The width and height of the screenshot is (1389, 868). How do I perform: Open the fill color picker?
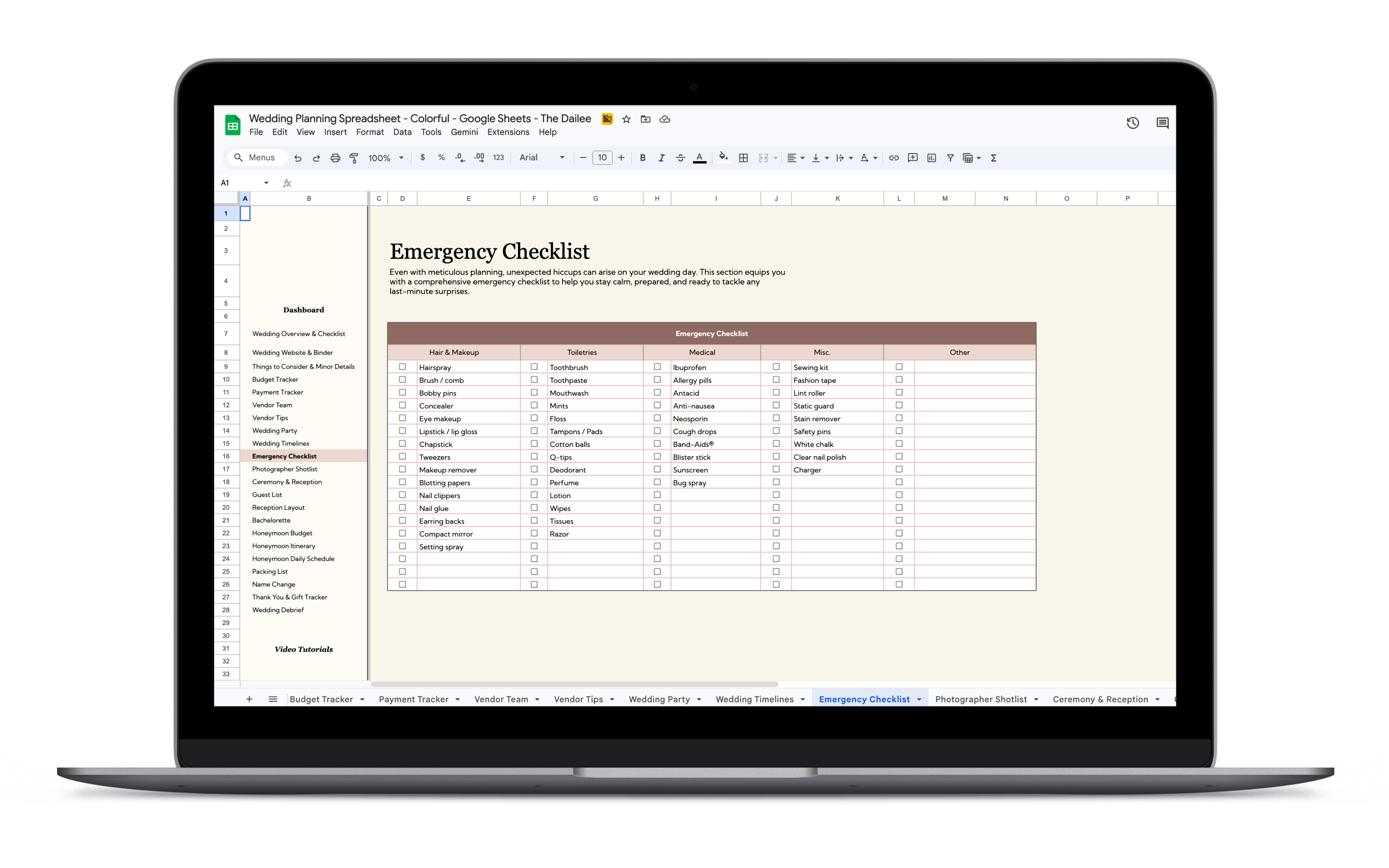pyautogui.click(x=723, y=158)
